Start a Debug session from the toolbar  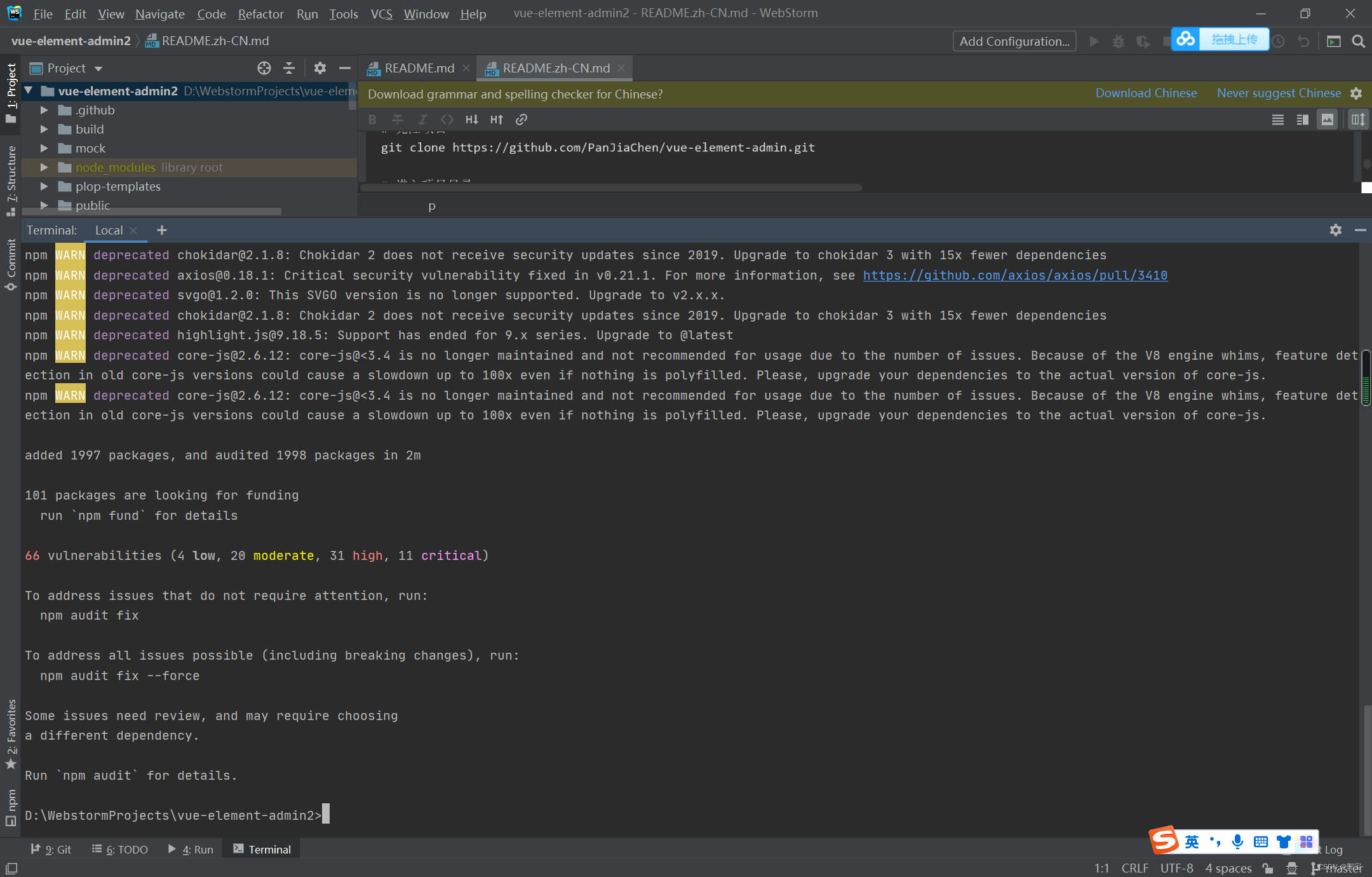(x=1119, y=41)
